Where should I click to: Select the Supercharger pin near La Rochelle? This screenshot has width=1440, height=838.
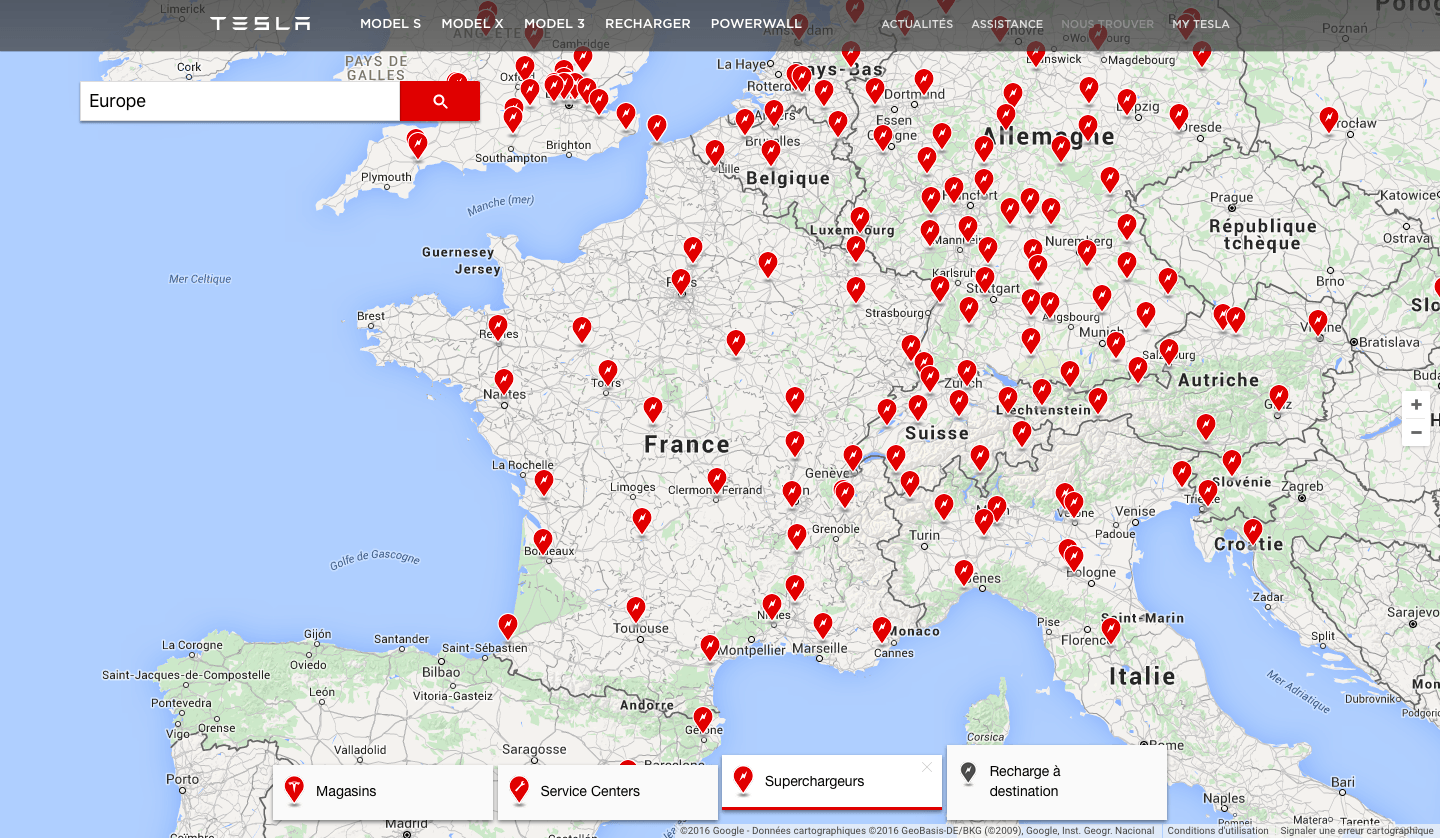point(544,482)
